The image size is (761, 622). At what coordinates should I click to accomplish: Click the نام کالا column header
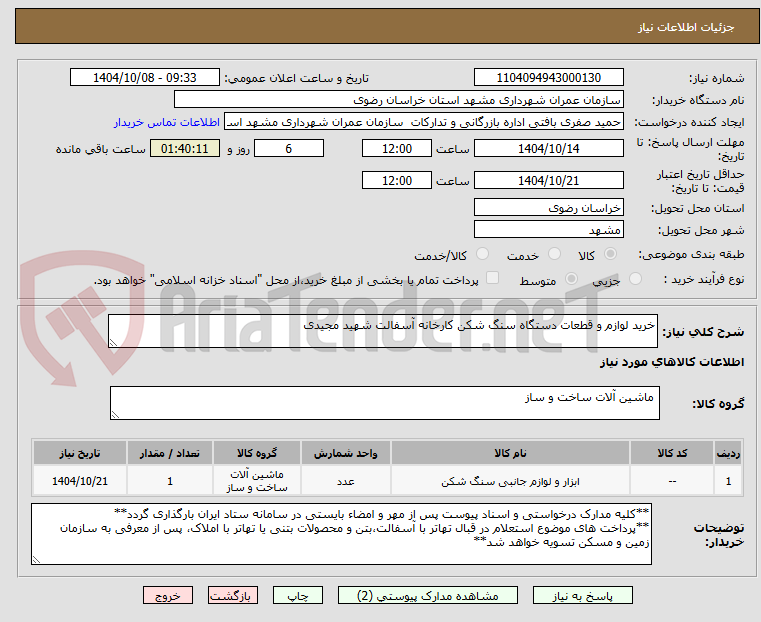(x=510, y=453)
